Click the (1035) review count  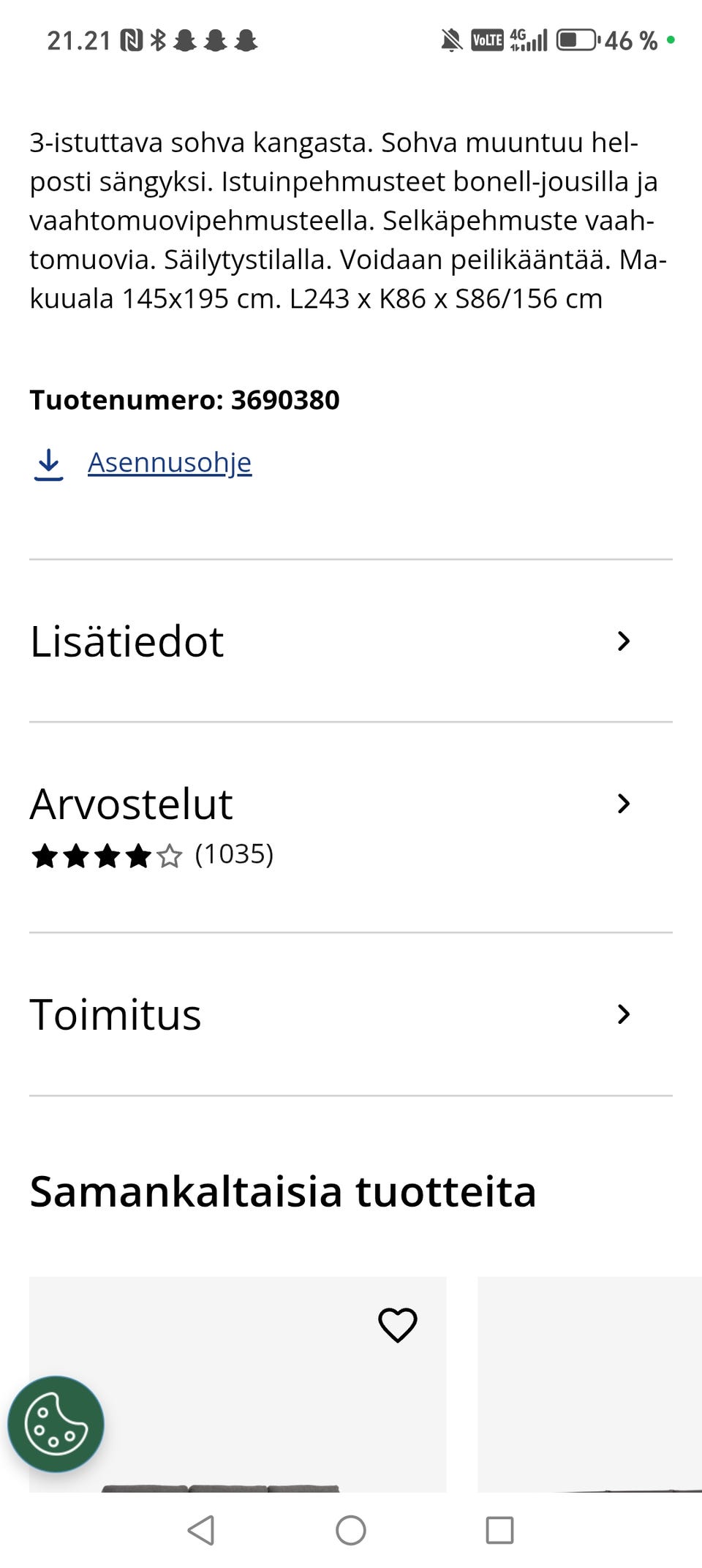coord(234,854)
